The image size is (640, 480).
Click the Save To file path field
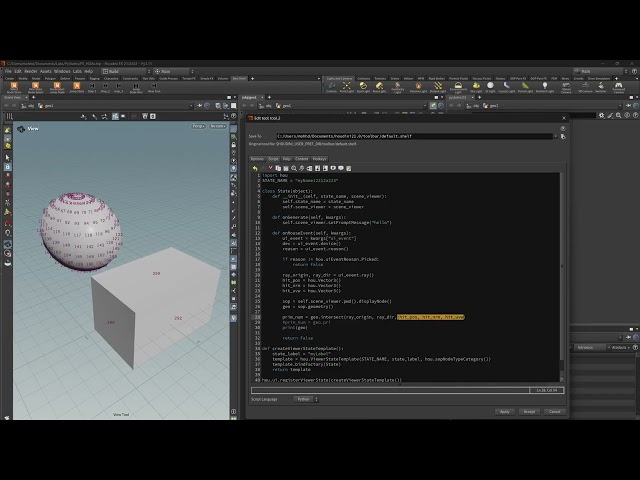[x=414, y=136]
